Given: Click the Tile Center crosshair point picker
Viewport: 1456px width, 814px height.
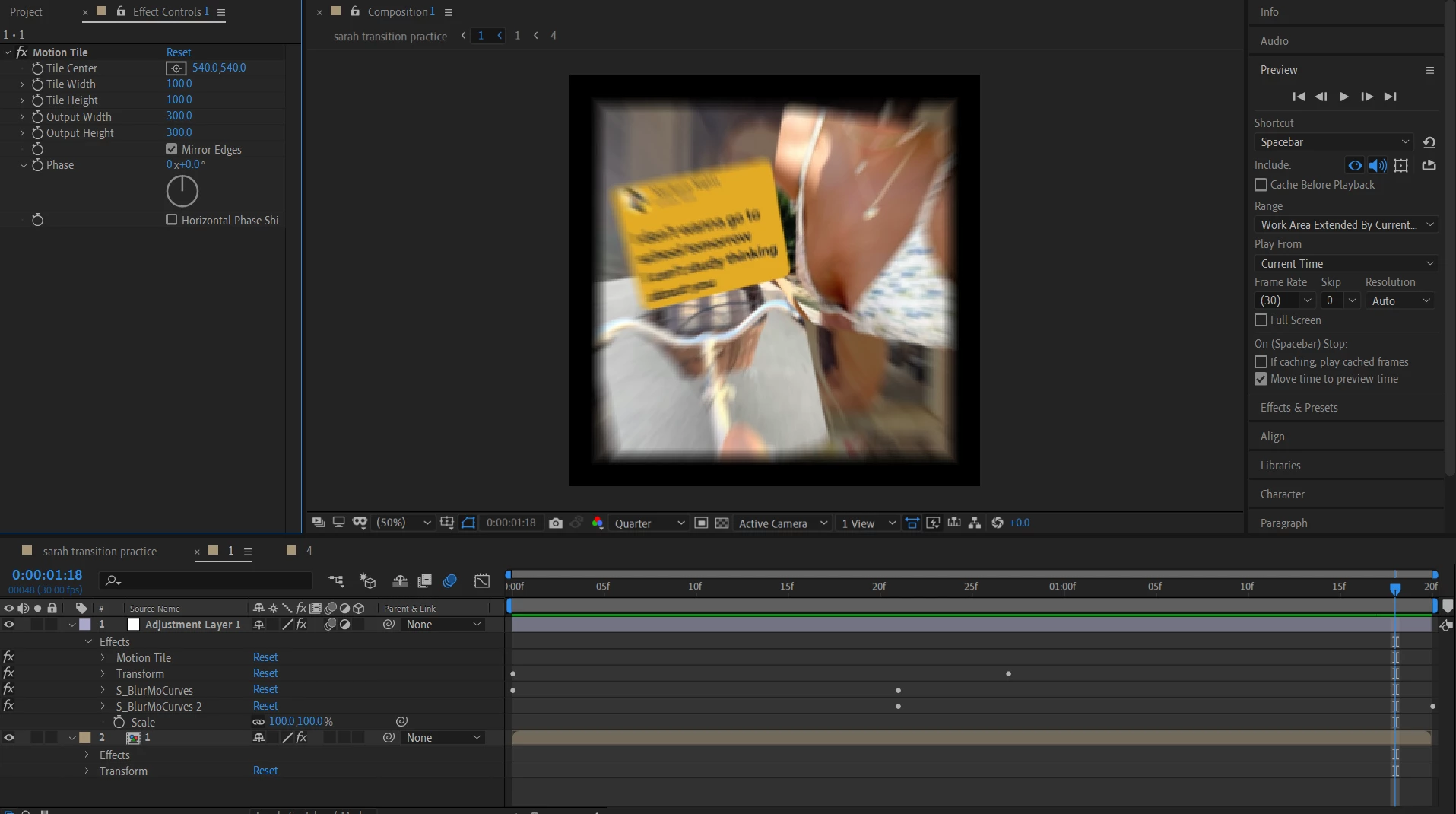Looking at the screenshot, I should pyautogui.click(x=176, y=68).
